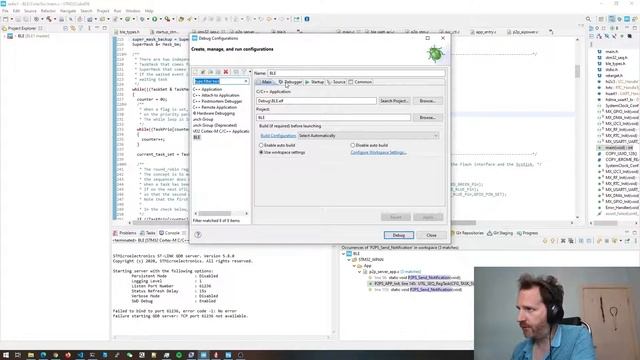Switch to Common tab in dialog

click(x=360, y=82)
